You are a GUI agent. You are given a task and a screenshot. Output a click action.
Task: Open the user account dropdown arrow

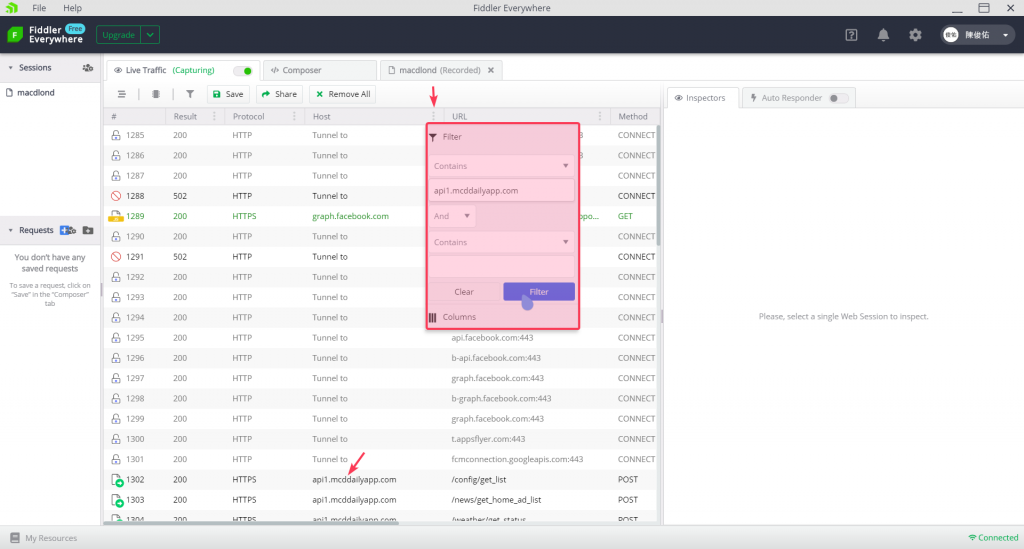pyautogui.click(x=1006, y=35)
